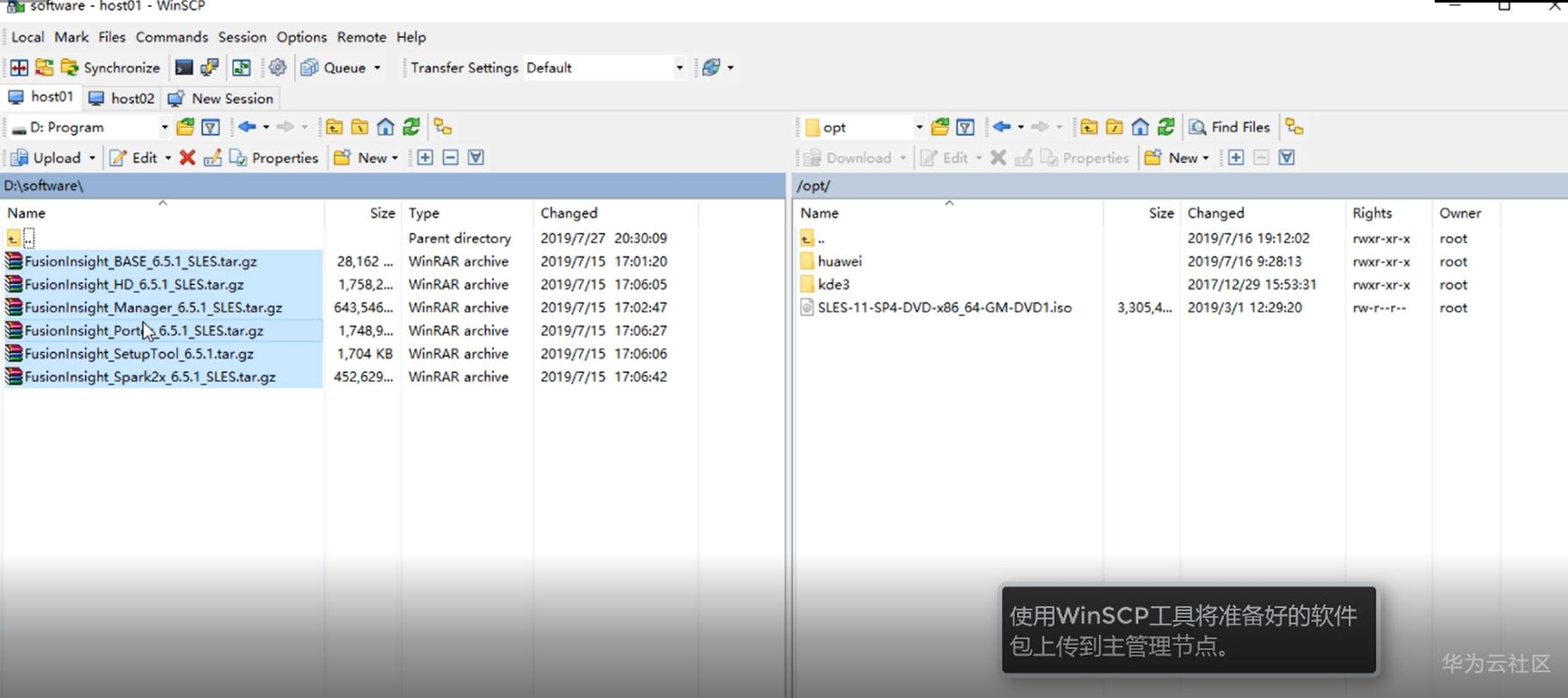Go back in the local panel history
1568x698 pixels.
(x=247, y=127)
